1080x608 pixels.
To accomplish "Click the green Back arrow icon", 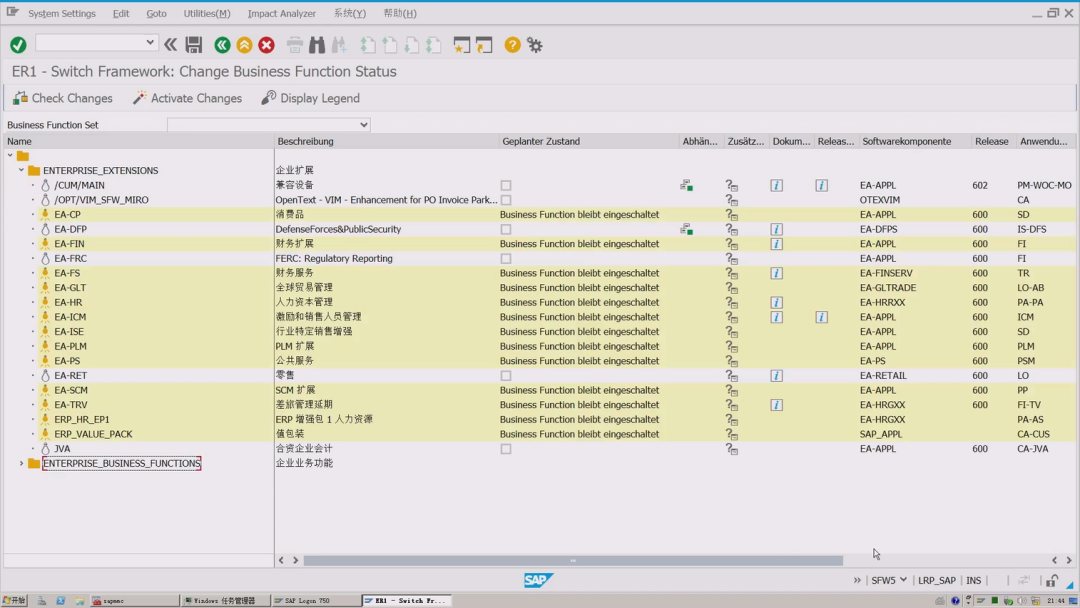I will coord(222,45).
